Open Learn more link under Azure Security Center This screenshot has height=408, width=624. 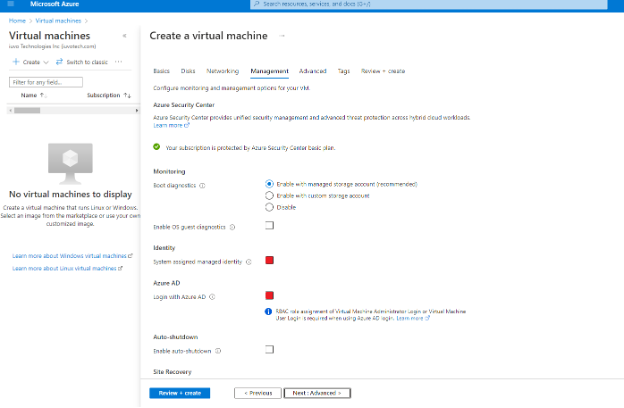pos(171,125)
